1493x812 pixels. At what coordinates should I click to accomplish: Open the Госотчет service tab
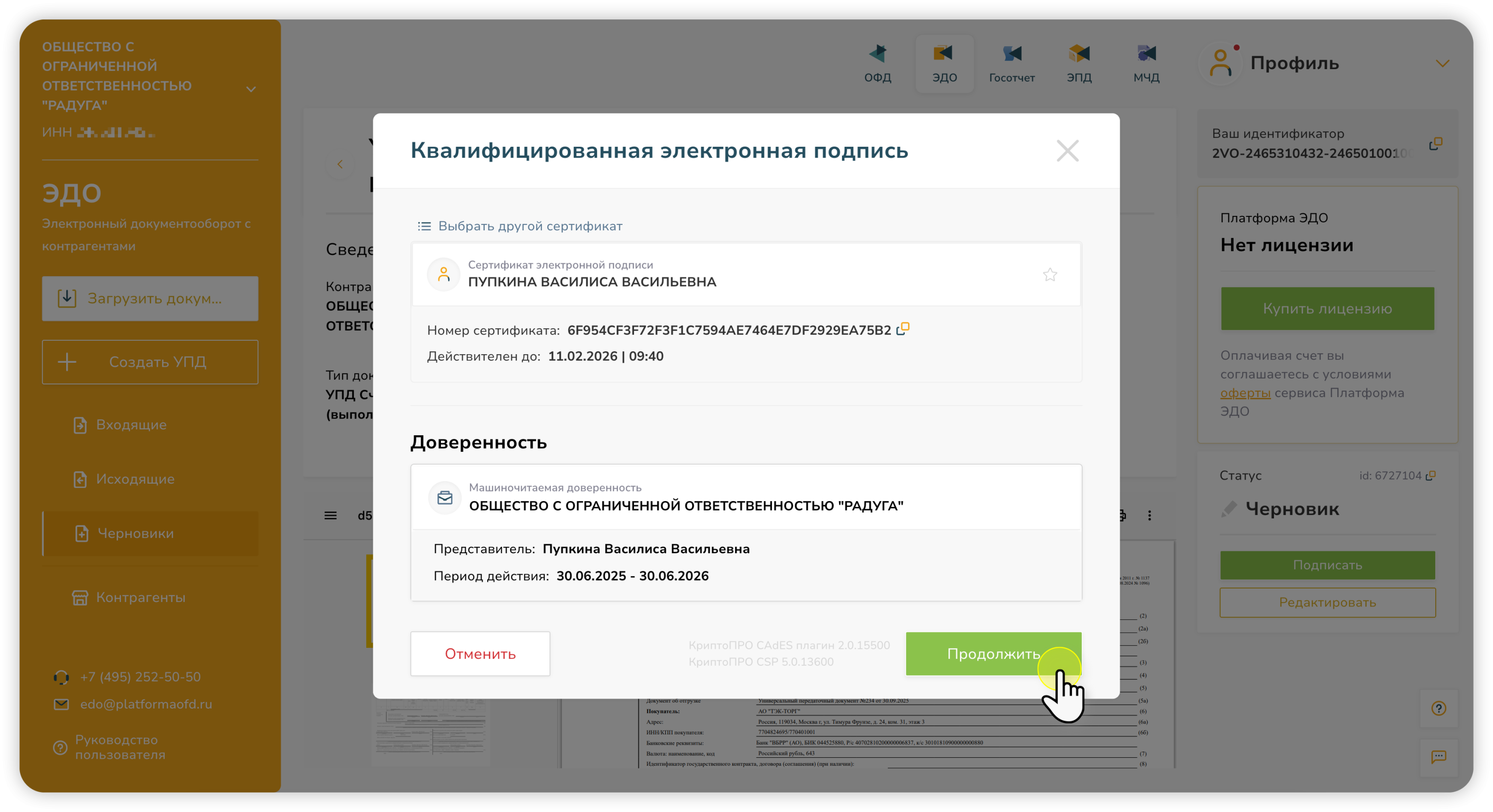[x=1011, y=63]
